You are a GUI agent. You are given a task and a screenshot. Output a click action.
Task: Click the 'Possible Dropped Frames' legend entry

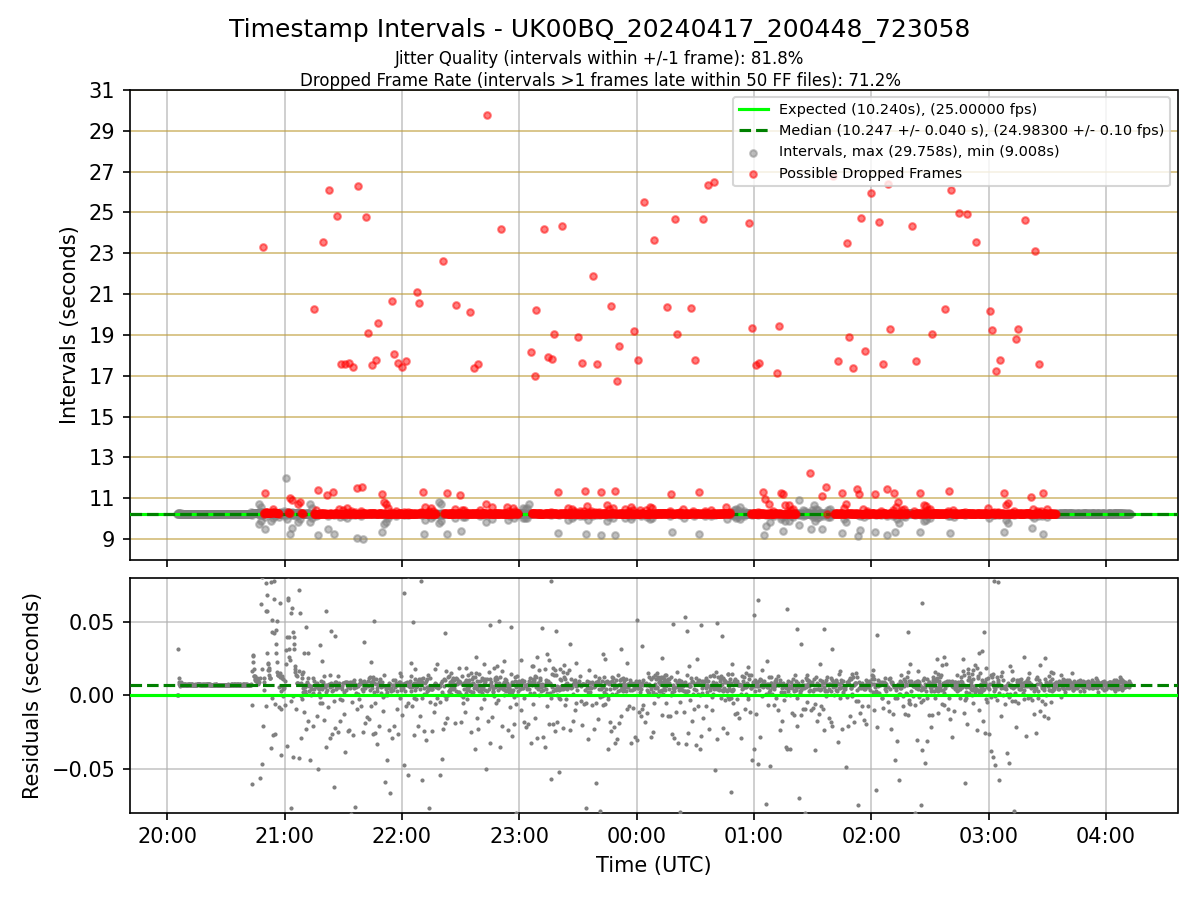coord(870,173)
